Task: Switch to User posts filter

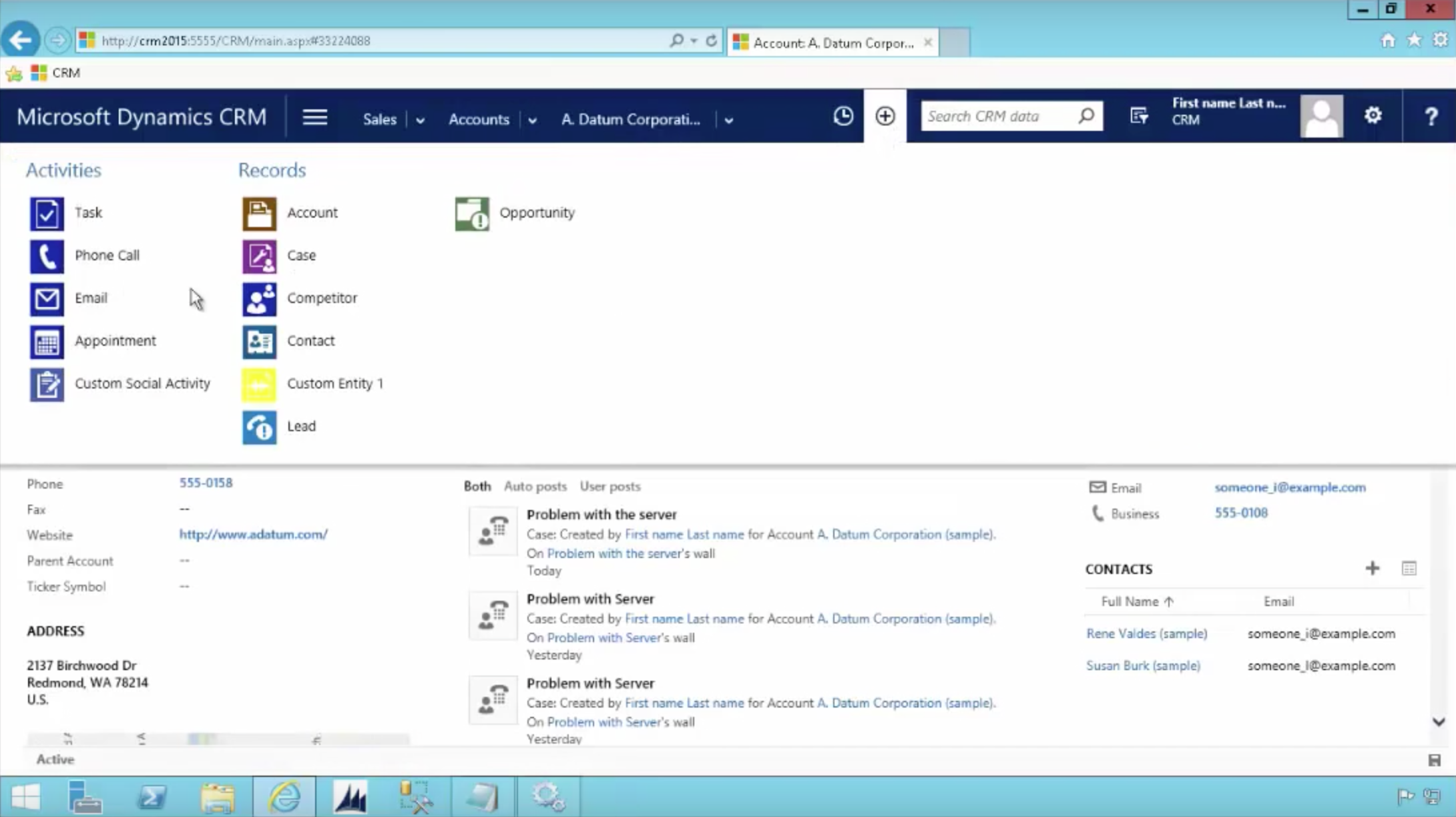Action: [x=610, y=487]
